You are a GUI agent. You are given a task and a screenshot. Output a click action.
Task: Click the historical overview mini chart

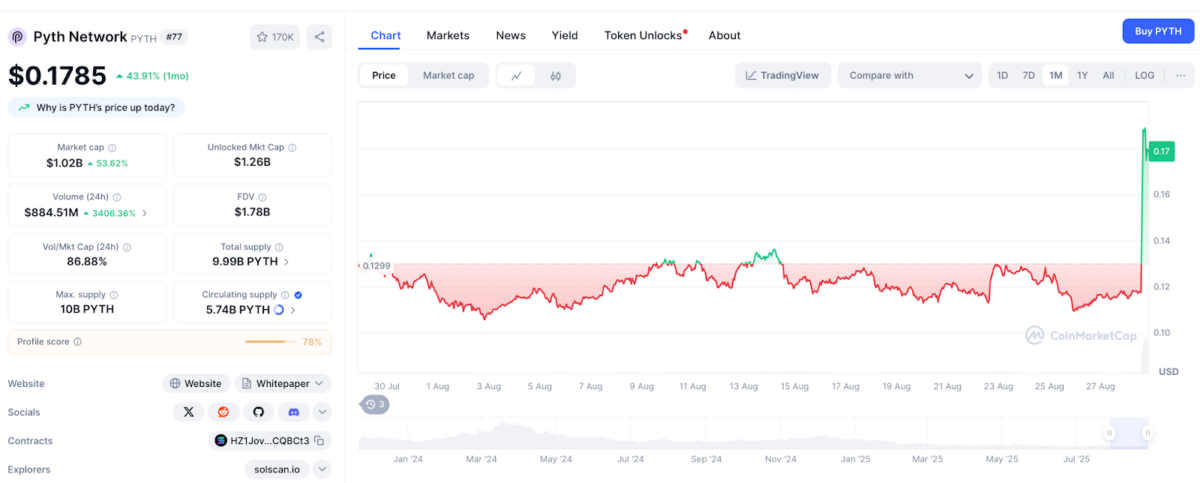pyautogui.click(x=754, y=433)
